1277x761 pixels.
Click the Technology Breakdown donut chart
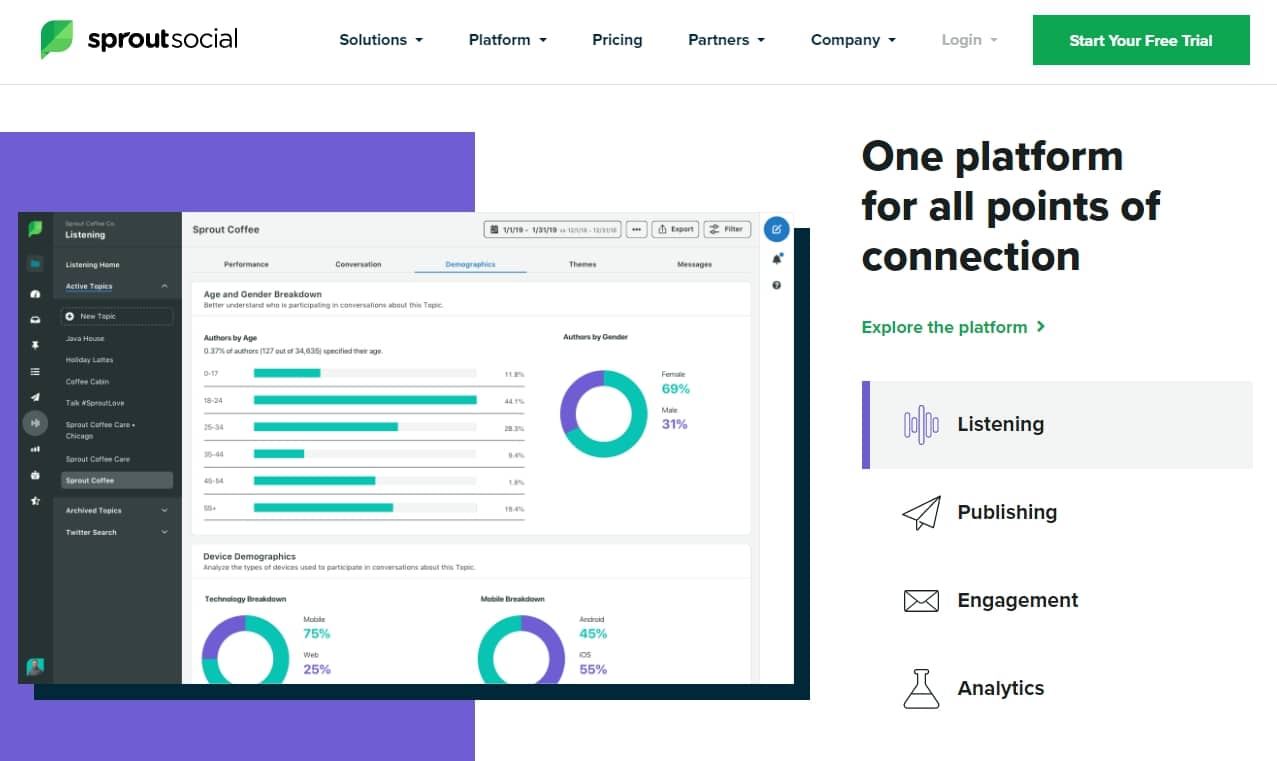tap(246, 649)
